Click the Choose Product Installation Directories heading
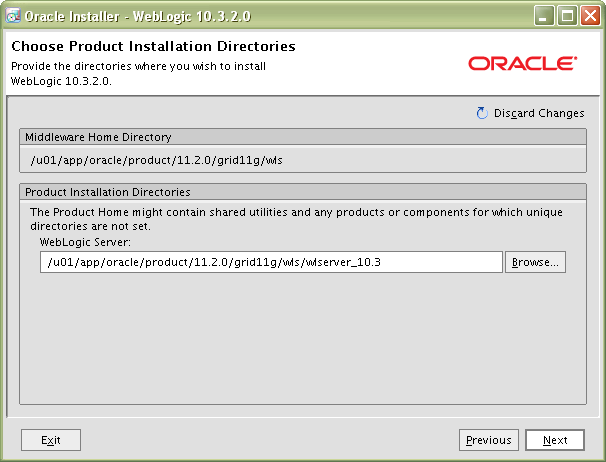The image size is (606, 462). (153, 47)
